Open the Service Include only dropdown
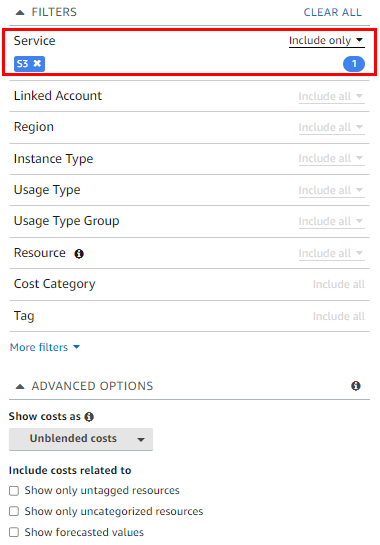 click(326, 41)
